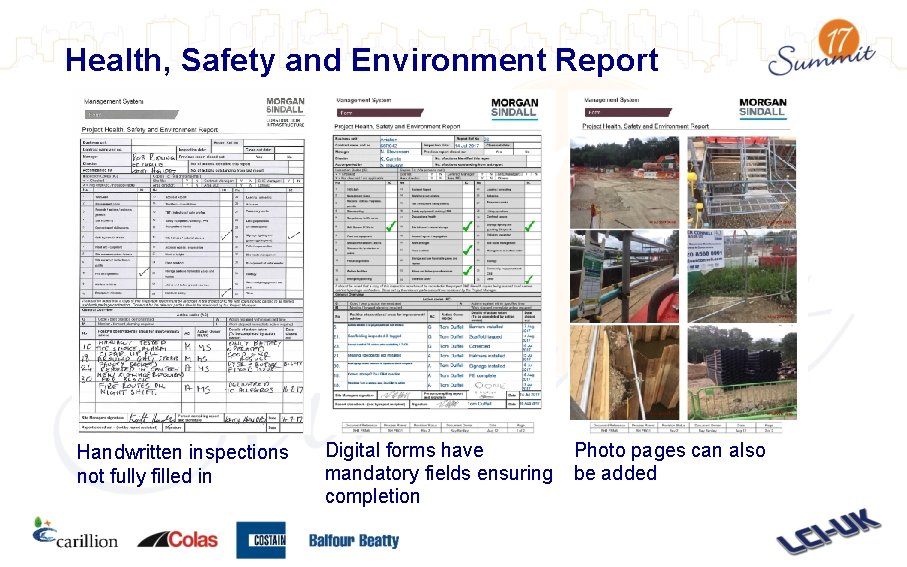This screenshot has width=907, height=567.
Task: Open the stacked black materials photo
Action: click(742, 372)
